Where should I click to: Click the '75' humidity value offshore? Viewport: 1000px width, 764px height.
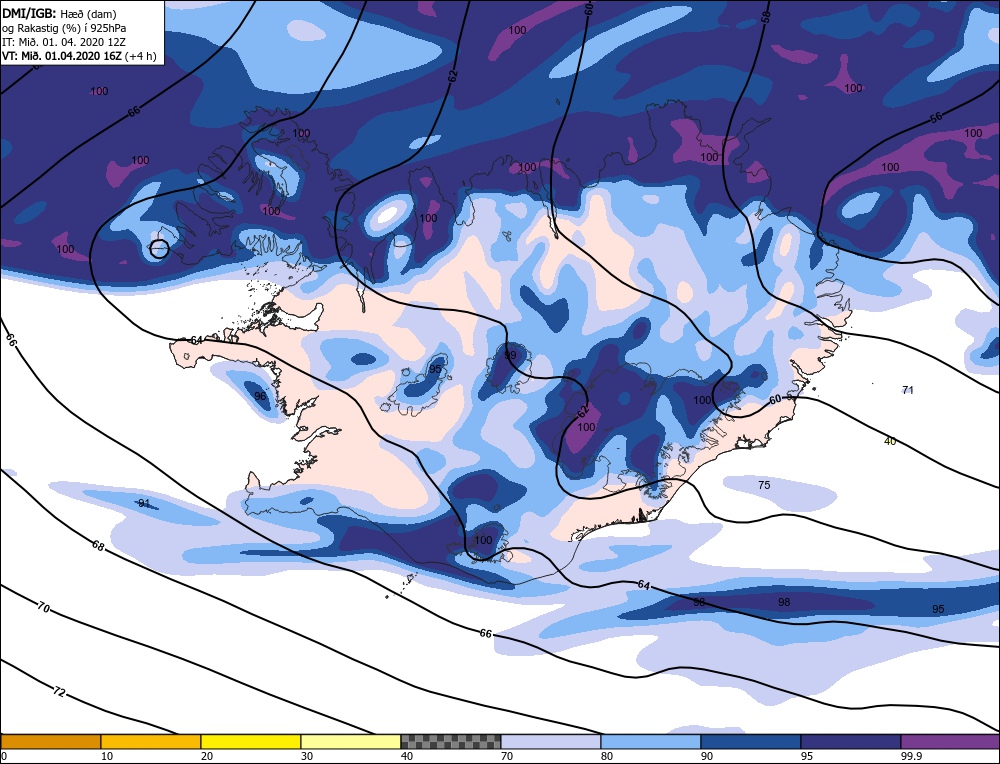pos(764,485)
